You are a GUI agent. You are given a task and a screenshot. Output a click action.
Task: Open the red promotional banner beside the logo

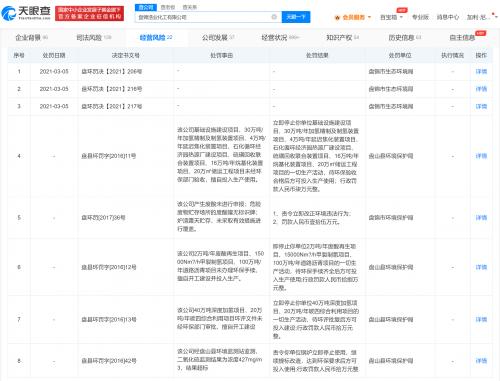(89, 13)
